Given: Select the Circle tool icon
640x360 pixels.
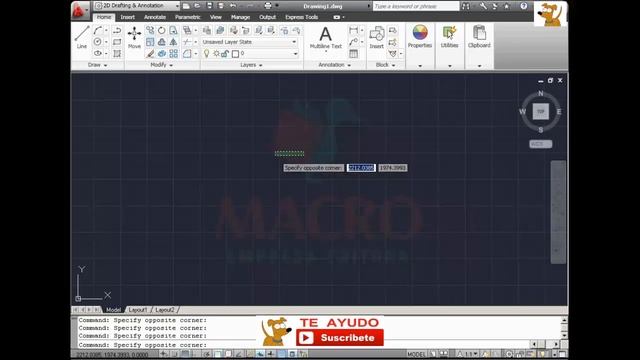Looking at the screenshot, I should click(98, 42).
